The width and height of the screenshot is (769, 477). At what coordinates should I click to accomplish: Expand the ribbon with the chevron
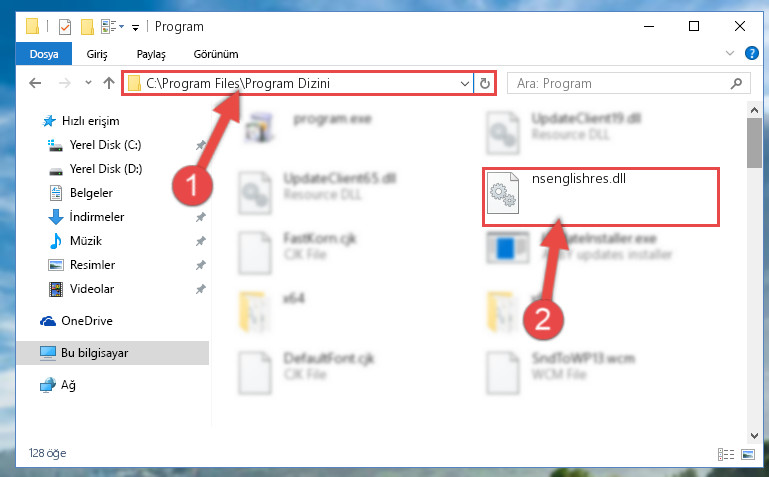pos(730,53)
